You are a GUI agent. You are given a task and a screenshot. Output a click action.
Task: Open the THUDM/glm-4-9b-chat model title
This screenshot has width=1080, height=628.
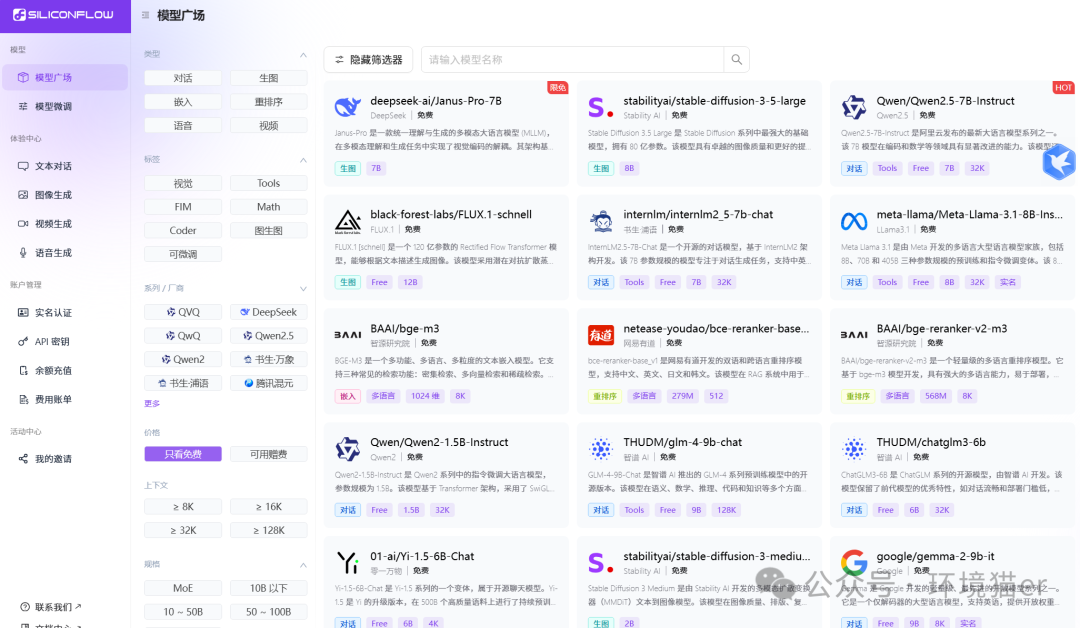(683, 442)
